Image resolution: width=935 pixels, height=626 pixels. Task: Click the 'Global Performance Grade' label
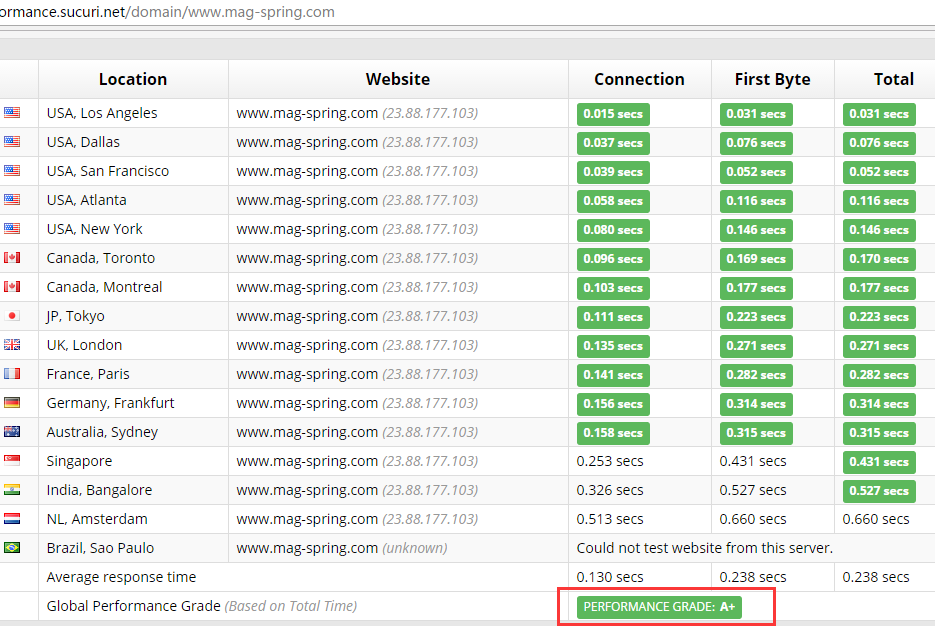coord(134,606)
